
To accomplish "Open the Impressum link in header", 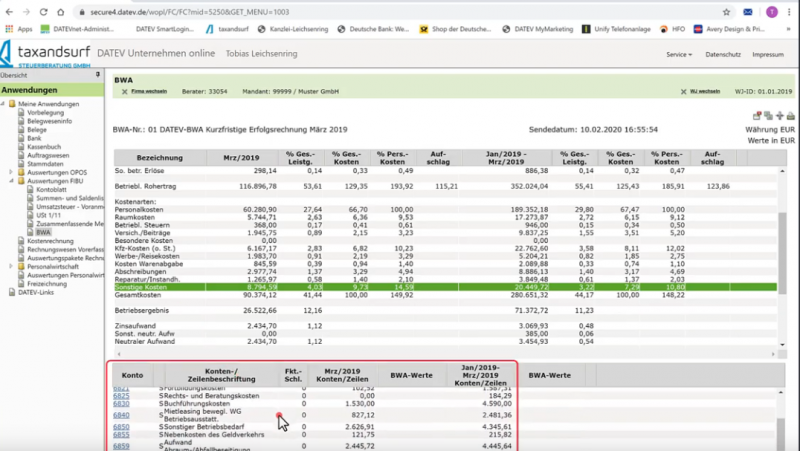I will click(767, 54).
